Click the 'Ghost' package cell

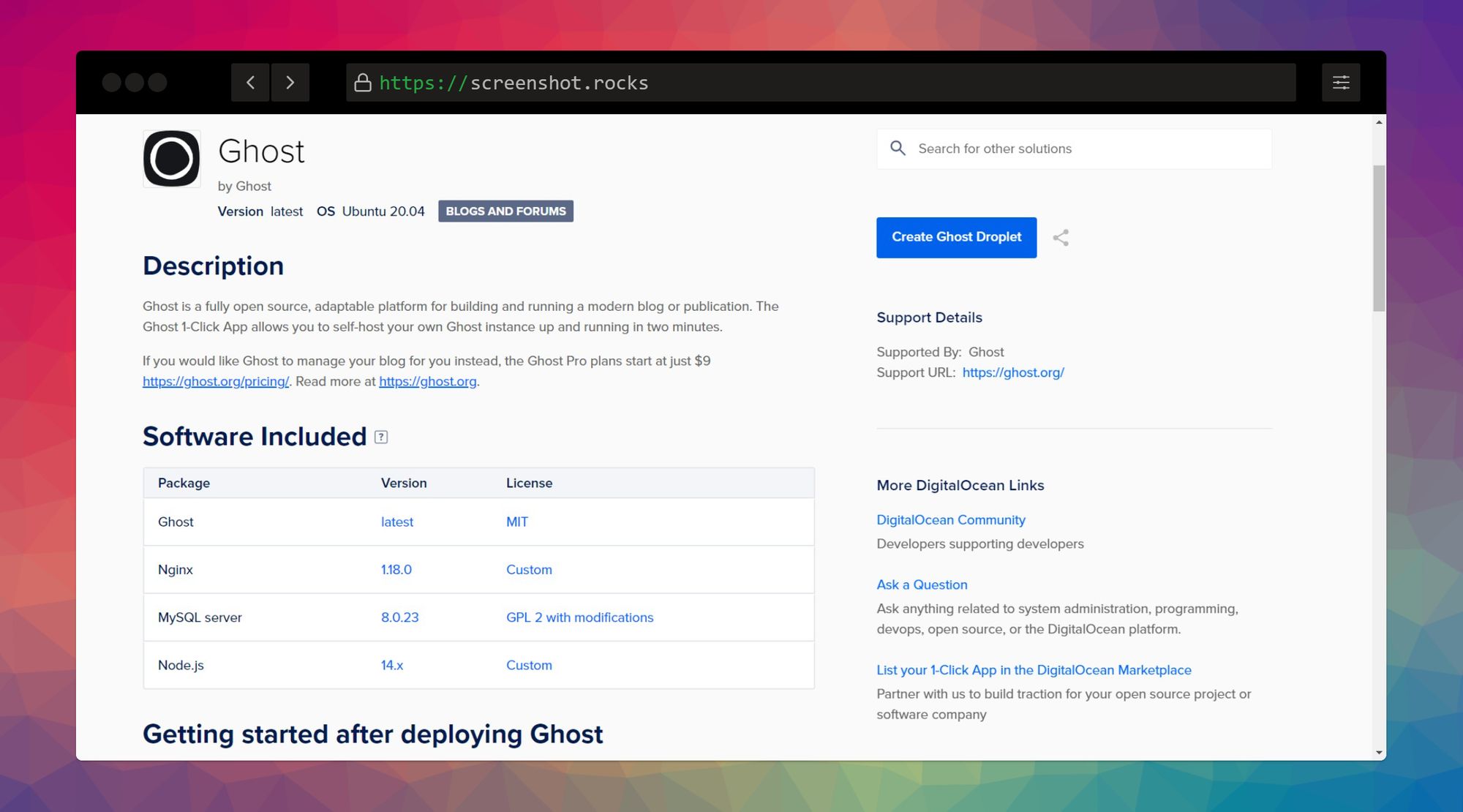click(x=176, y=522)
